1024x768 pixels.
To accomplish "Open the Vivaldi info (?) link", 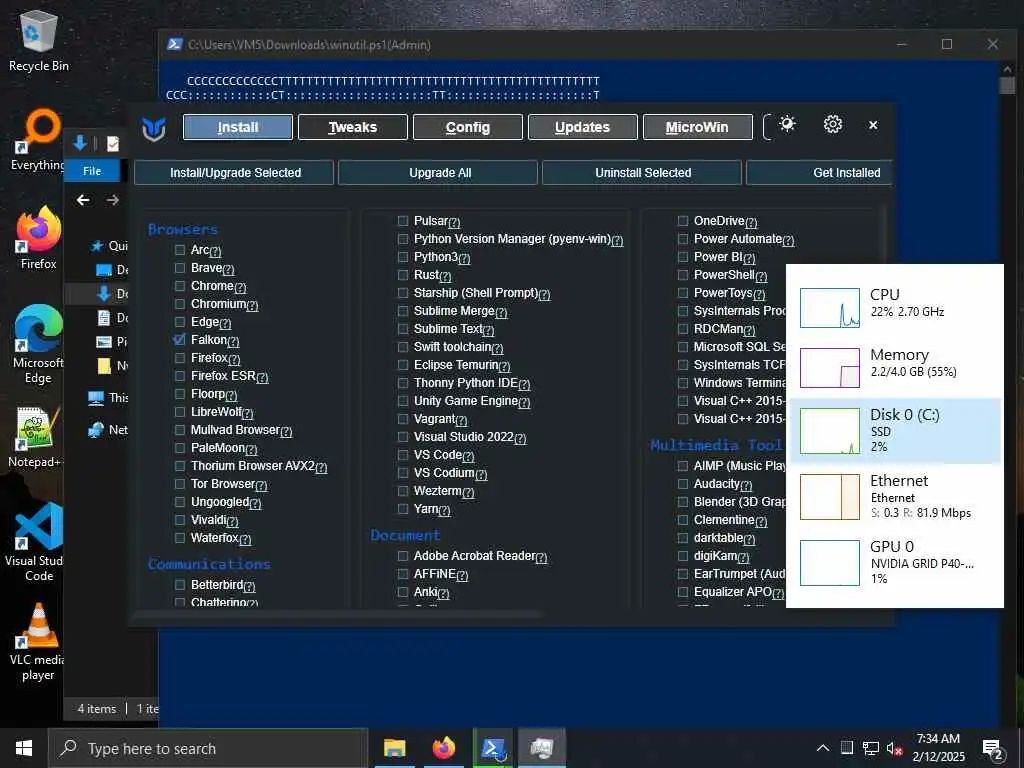I will tap(232, 521).
